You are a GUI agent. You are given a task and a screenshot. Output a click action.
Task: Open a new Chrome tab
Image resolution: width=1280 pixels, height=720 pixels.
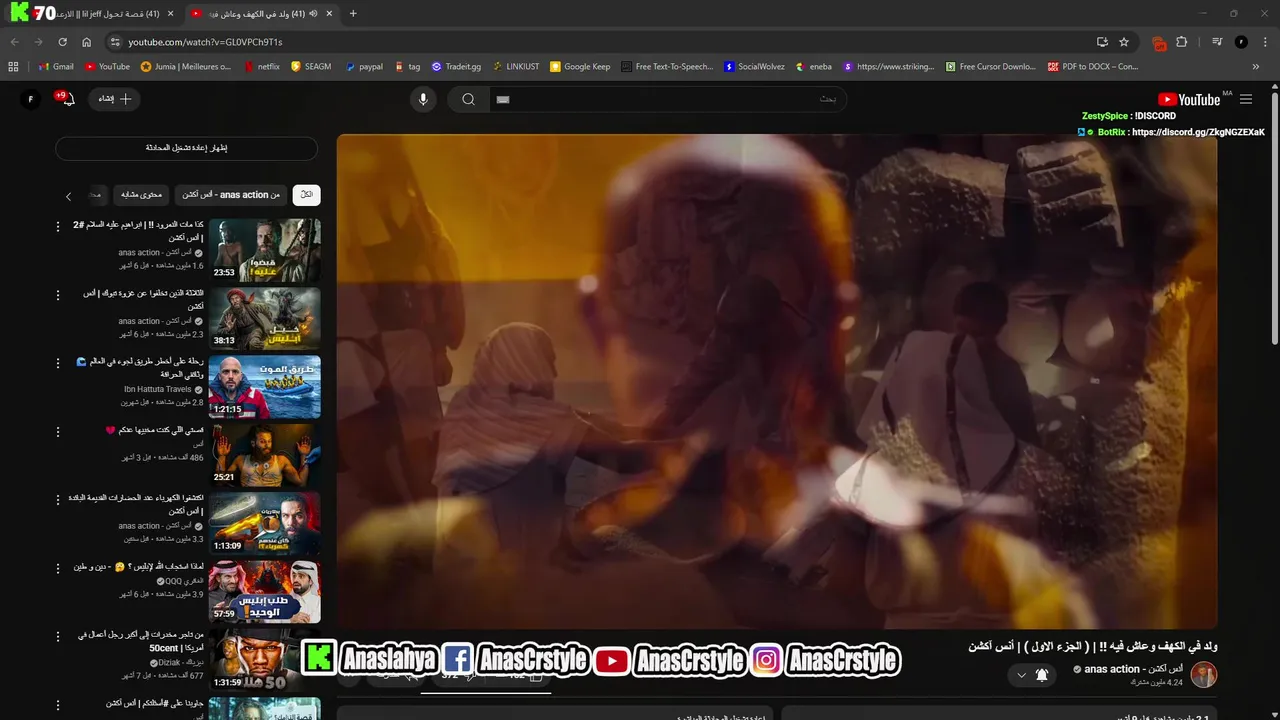pyautogui.click(x=353, y=14)
